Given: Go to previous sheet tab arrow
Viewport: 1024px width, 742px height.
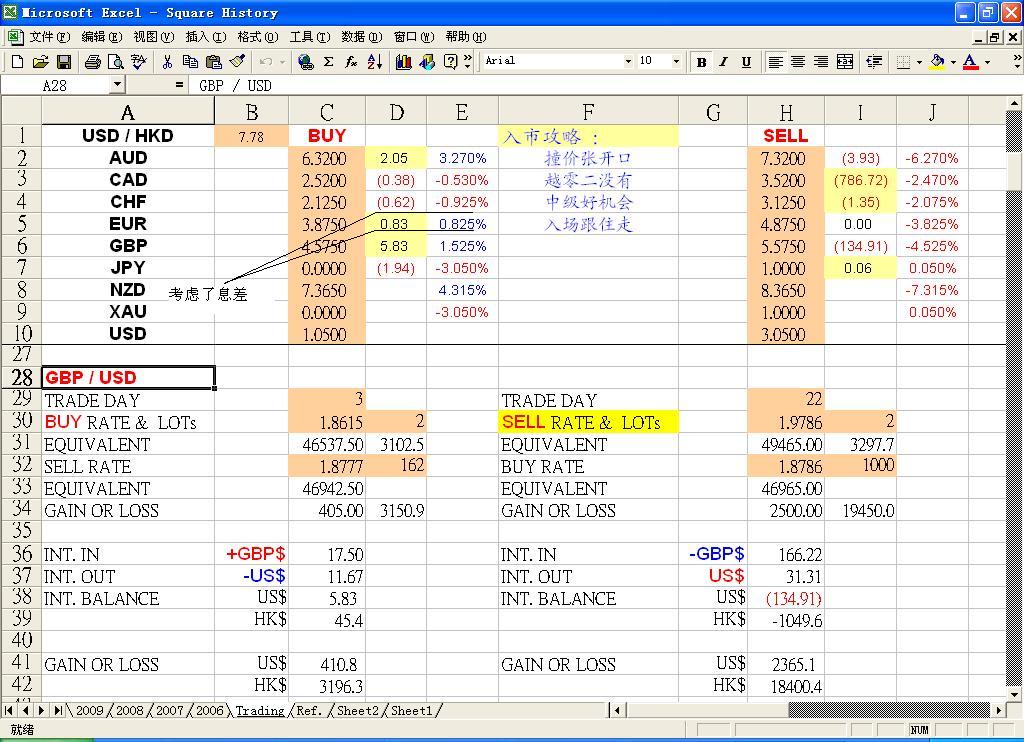Looking at the screenshot, I should click(x=25, y=710).
